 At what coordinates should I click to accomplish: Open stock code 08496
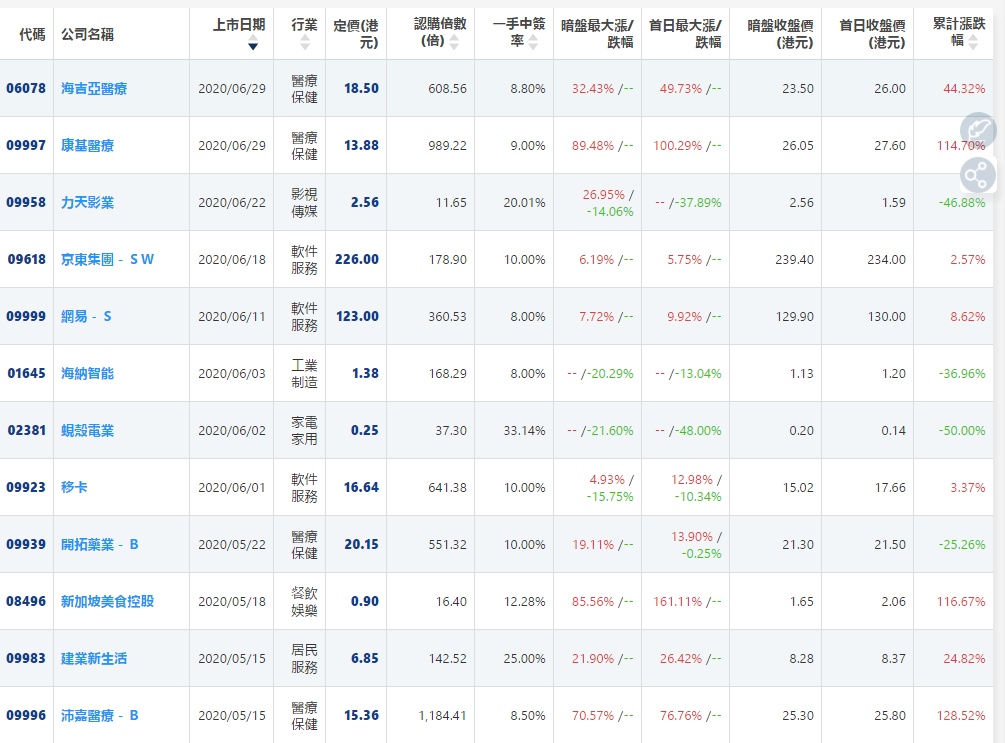(x=26, y=601)
